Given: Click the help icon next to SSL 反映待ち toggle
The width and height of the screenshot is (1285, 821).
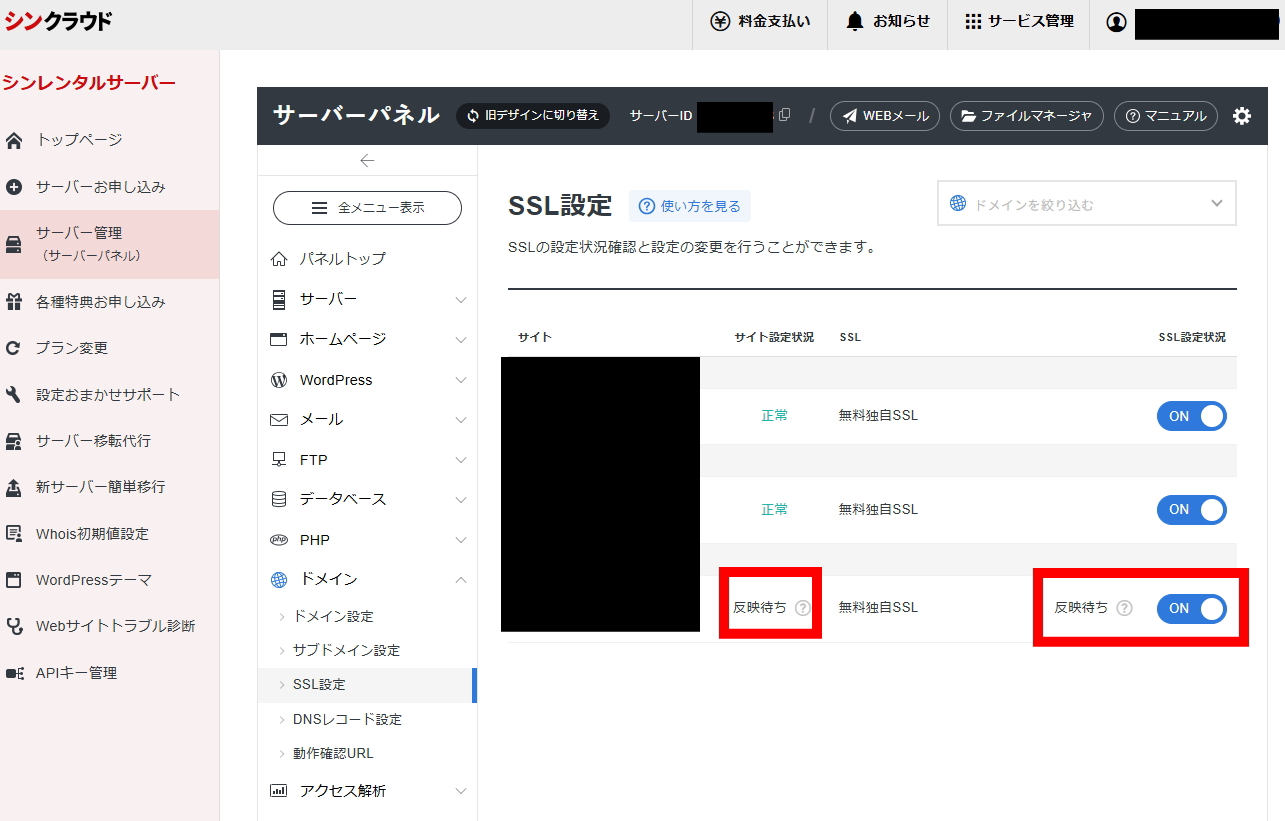Looking at the screenshot, I should (x=1124, y=607).
